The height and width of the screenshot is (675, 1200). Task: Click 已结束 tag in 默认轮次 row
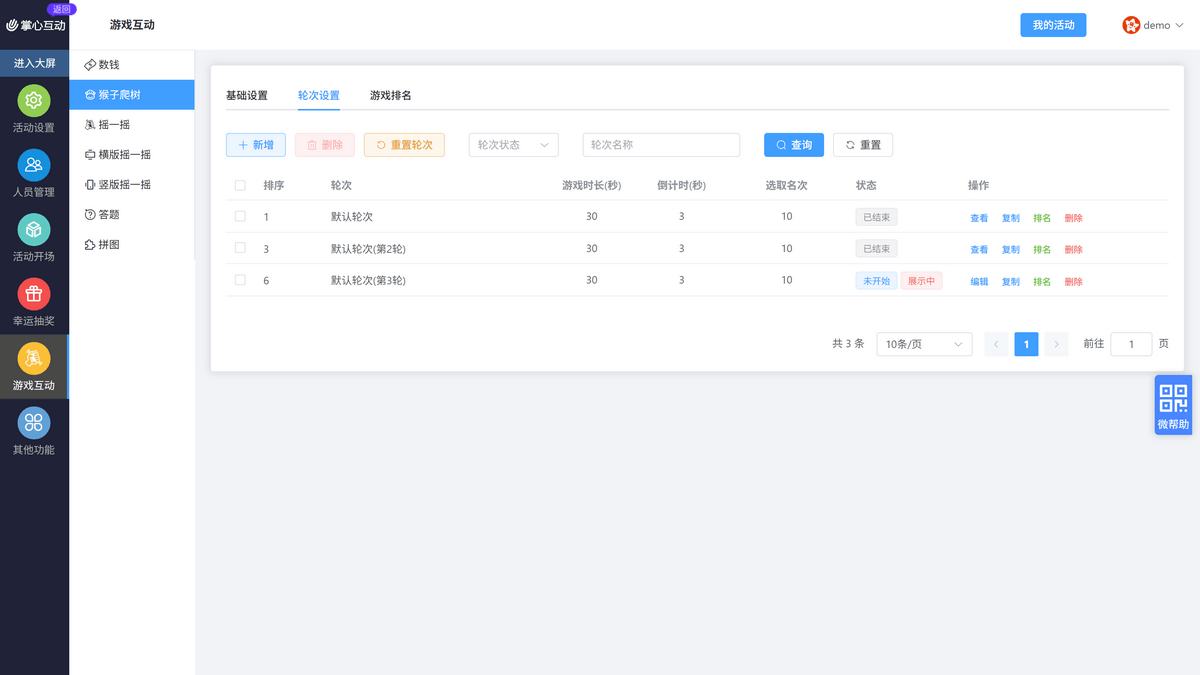(876, 217)
